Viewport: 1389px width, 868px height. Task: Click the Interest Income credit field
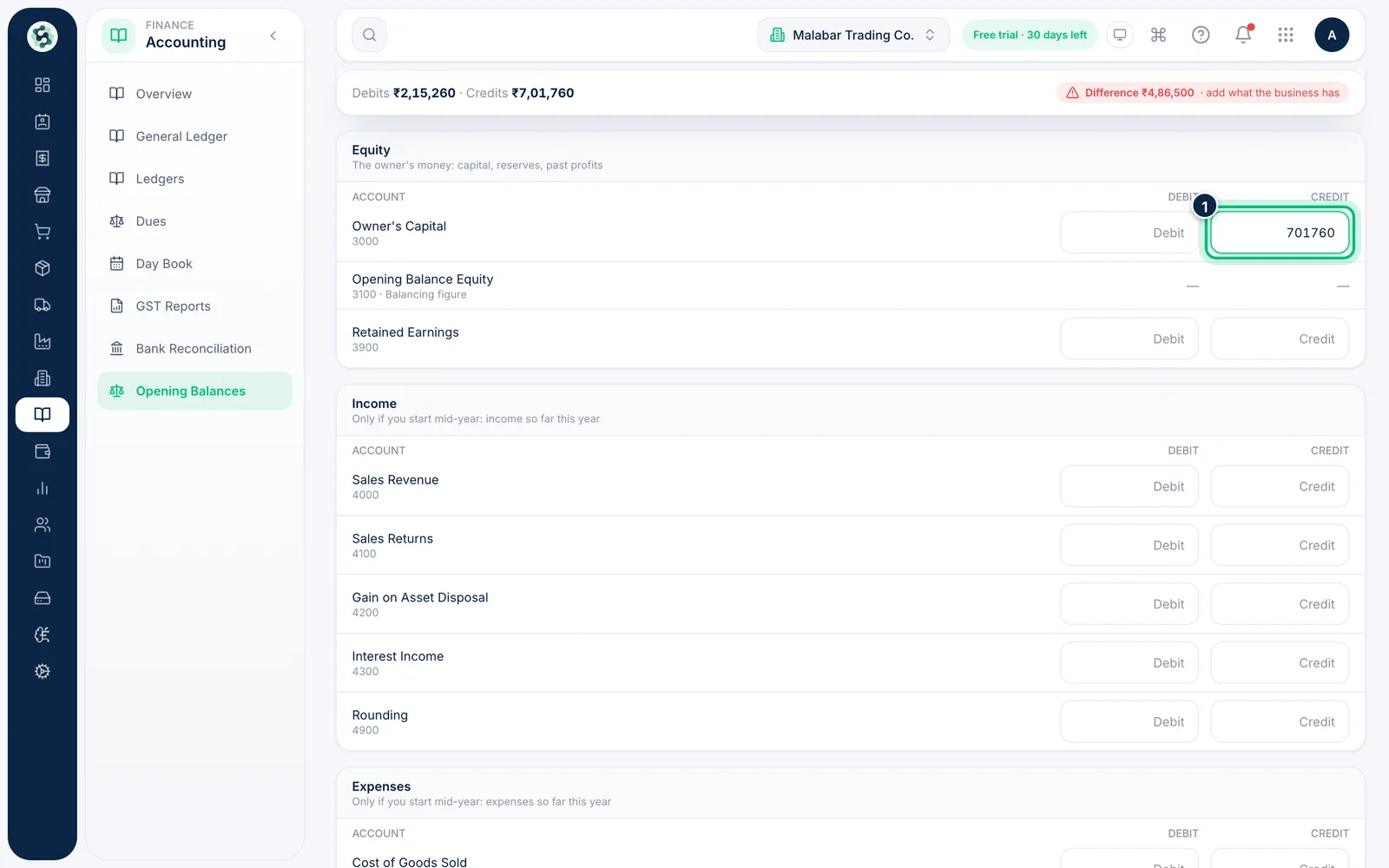pos(1280,663)
